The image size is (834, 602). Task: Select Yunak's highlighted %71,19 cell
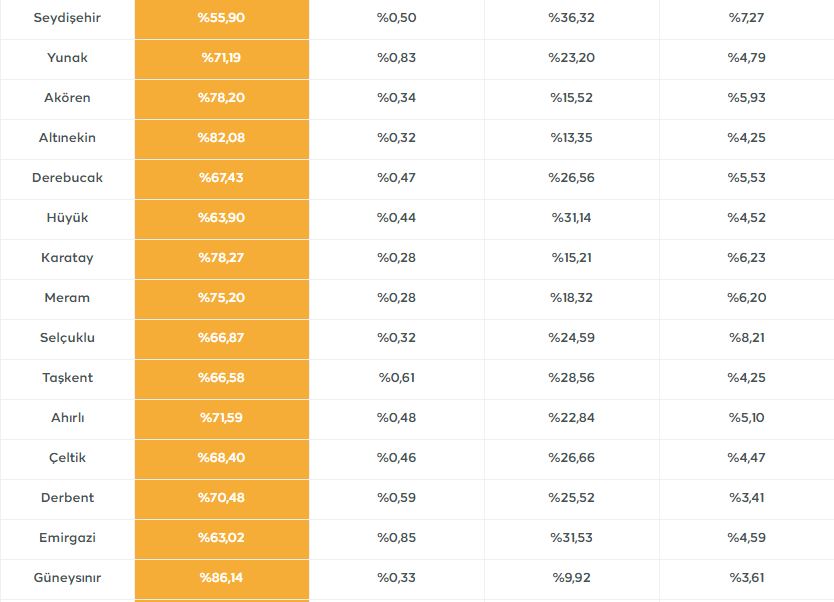pyautogui.click(x=221, y=58)
